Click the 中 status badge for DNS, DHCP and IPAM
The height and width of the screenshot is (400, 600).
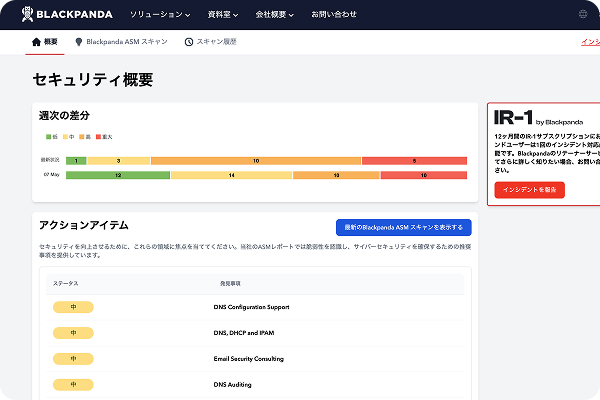tap(73, 333)
